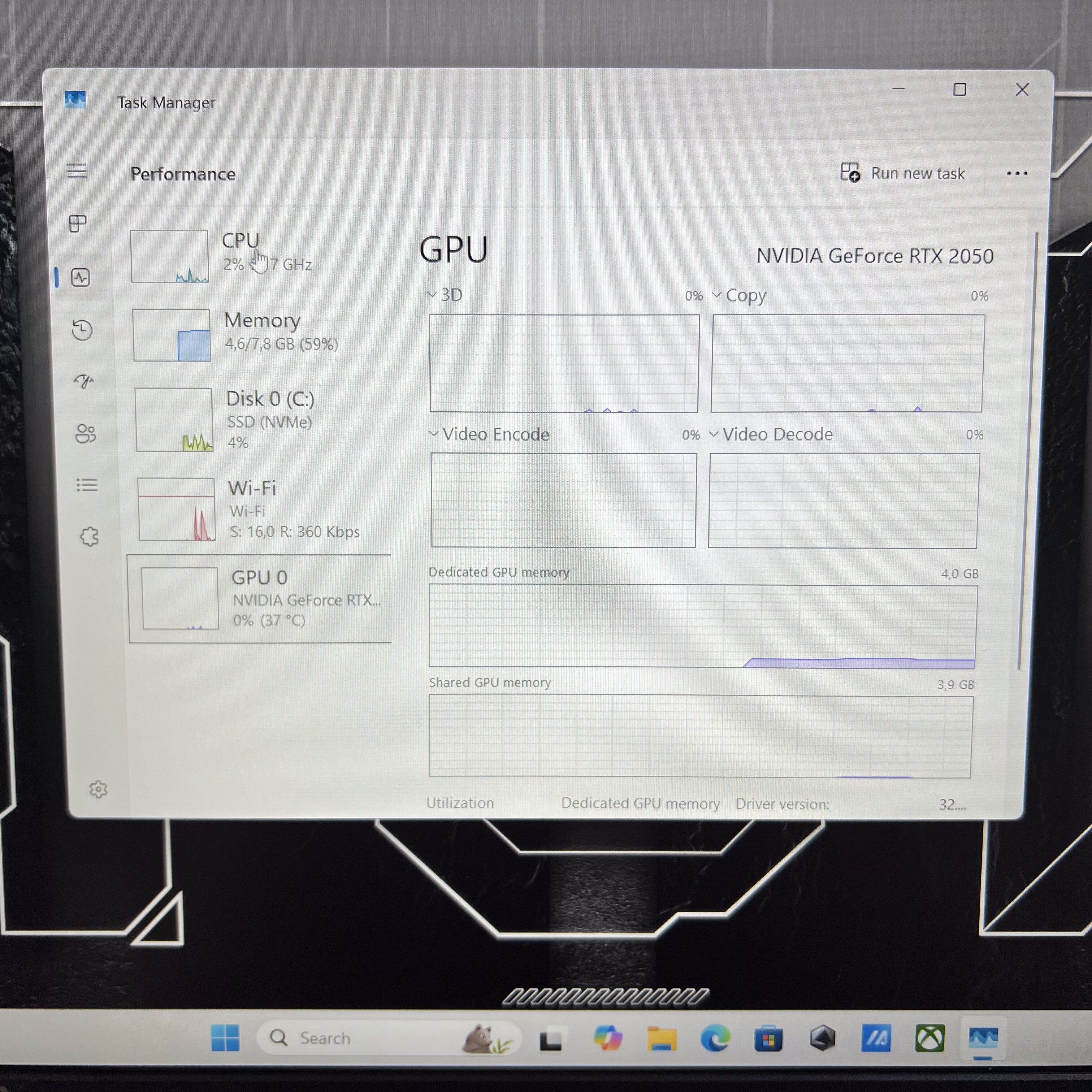Click the 3,9 GB shared memory value

pyautogui.click(x=956, y=684)
